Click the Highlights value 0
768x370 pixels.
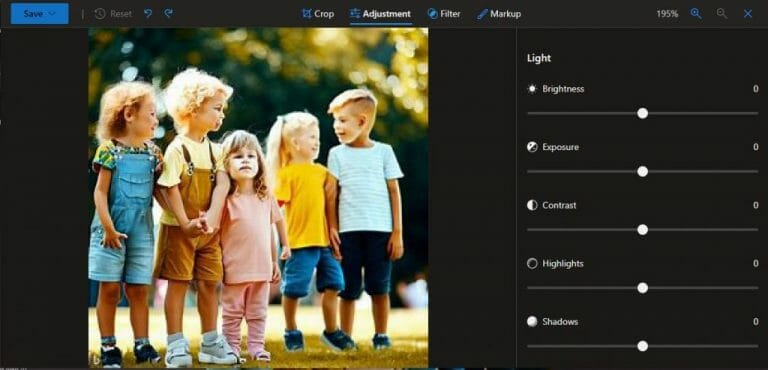tap(756, 264)
